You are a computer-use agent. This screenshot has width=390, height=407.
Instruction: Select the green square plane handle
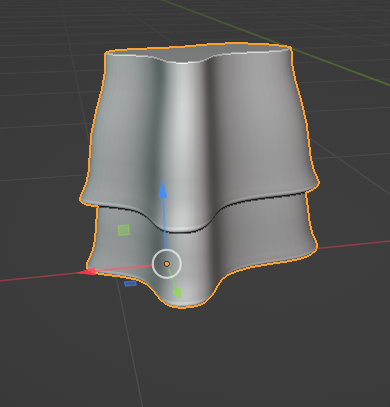pyautogui.click(x=124, y=230)
